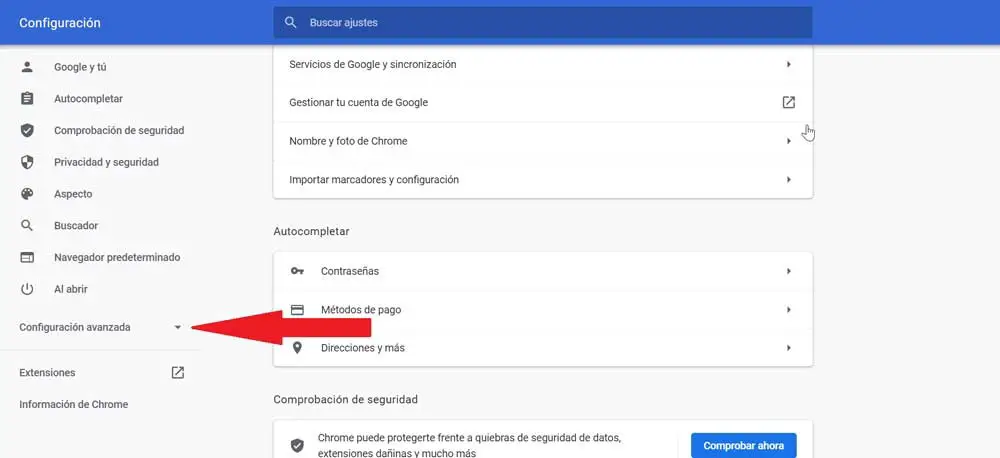
Task: Open Navegador predeterminado sidebar item
Action: click(117, 257)
